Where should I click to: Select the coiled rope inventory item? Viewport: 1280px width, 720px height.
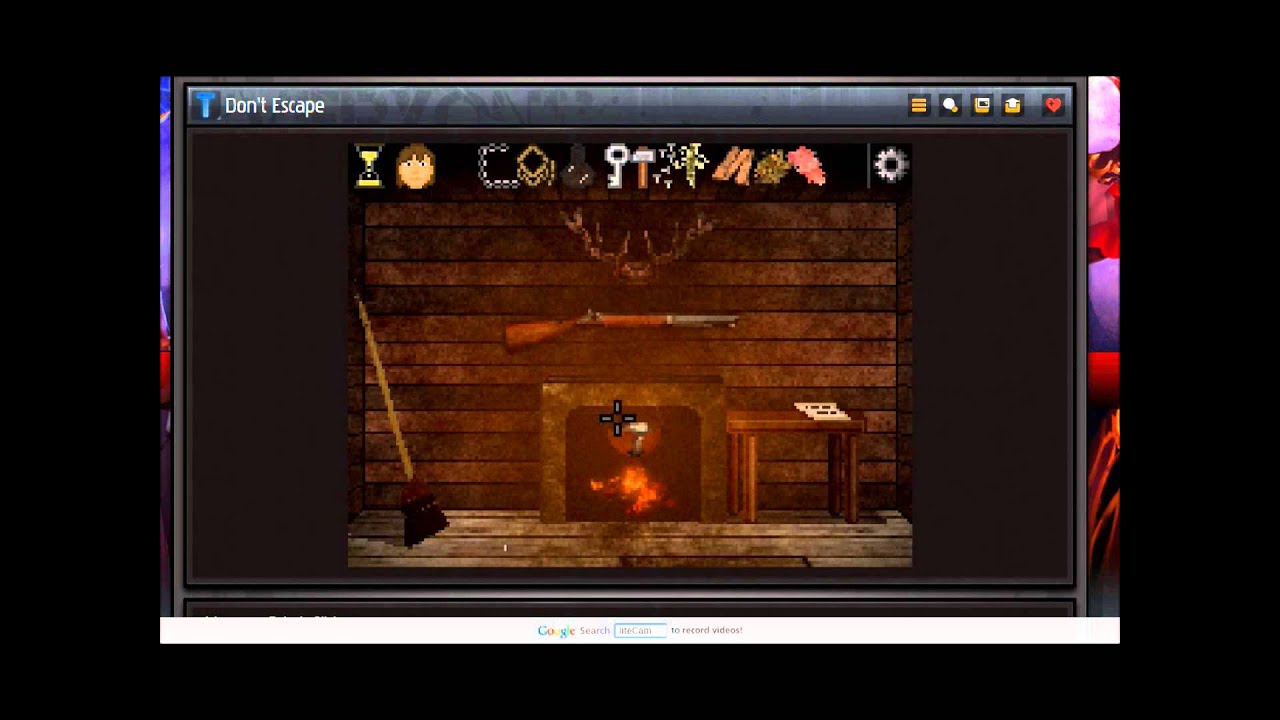pos(536,167)
